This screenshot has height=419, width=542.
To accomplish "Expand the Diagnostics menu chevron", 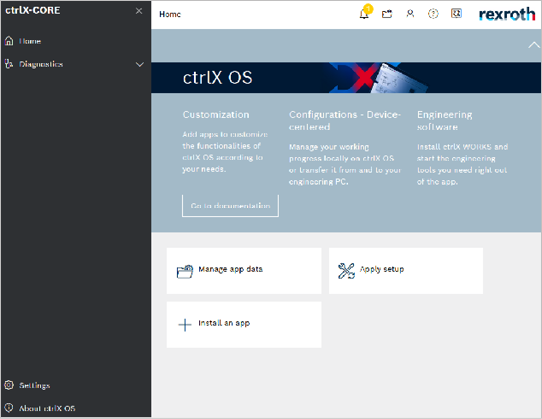I will (140, 64).
